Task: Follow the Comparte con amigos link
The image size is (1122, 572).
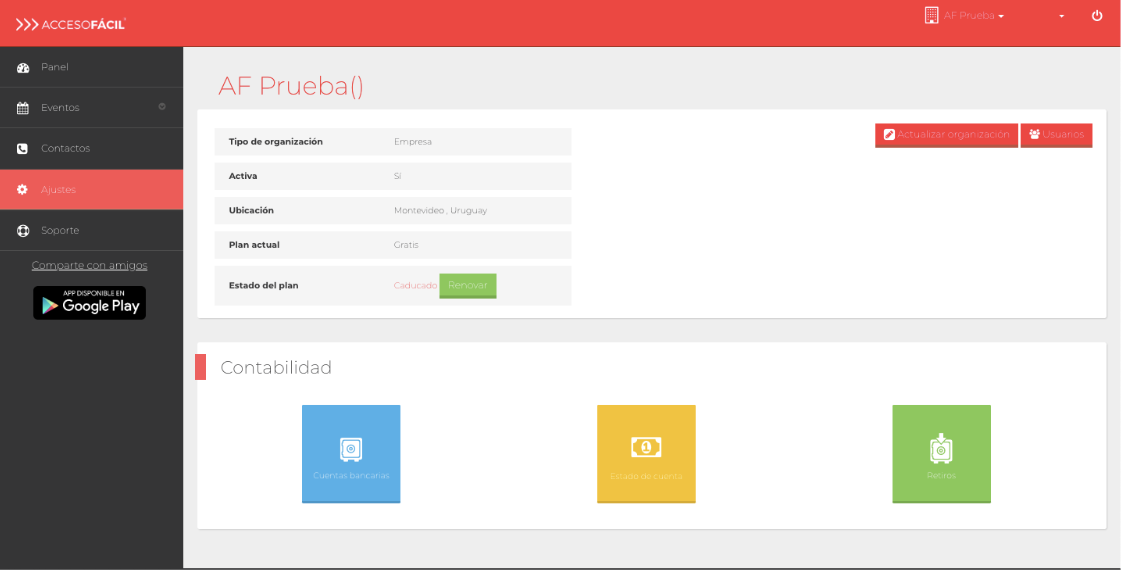Action: click(x=89, y=265)
